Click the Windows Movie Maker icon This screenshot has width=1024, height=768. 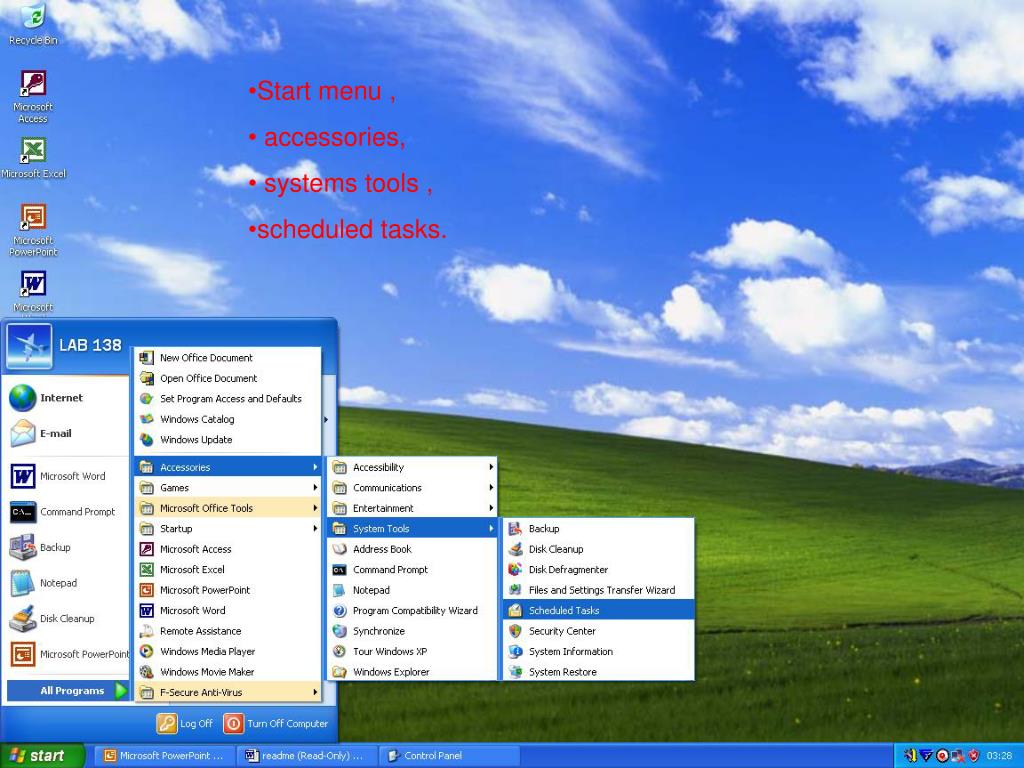point(147,671)
